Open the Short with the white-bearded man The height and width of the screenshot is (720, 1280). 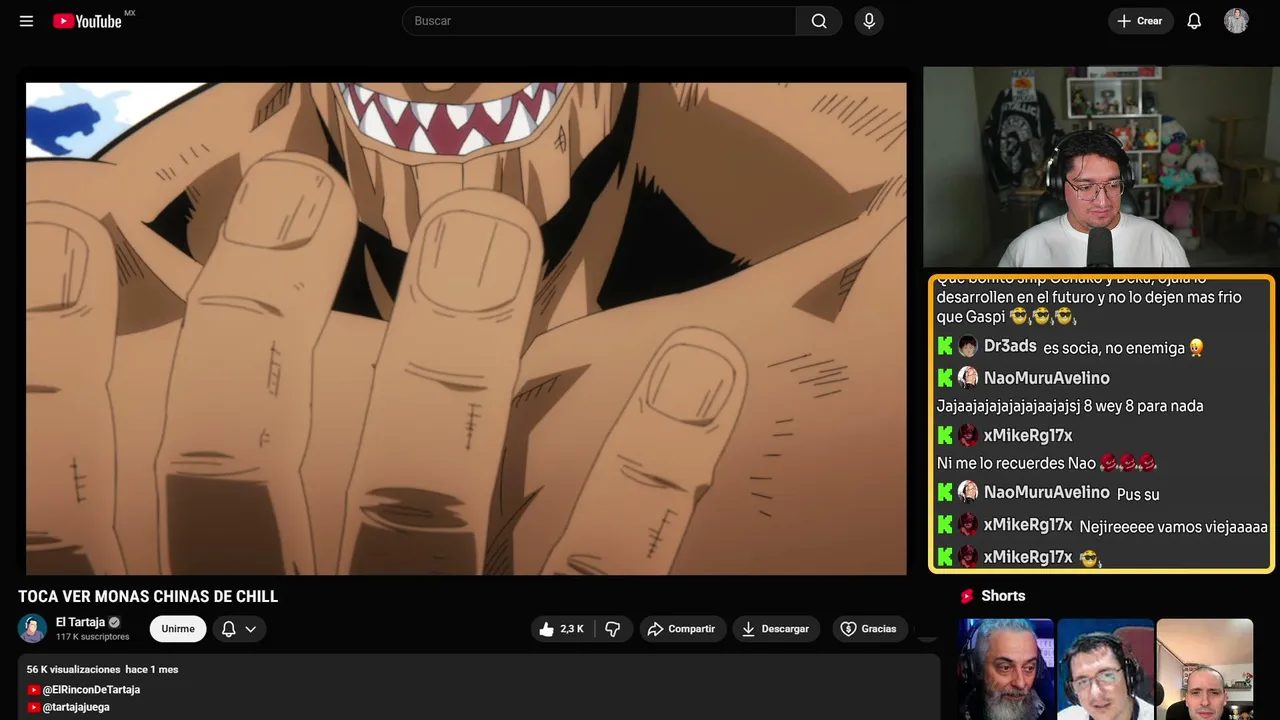coord(1006,669)
